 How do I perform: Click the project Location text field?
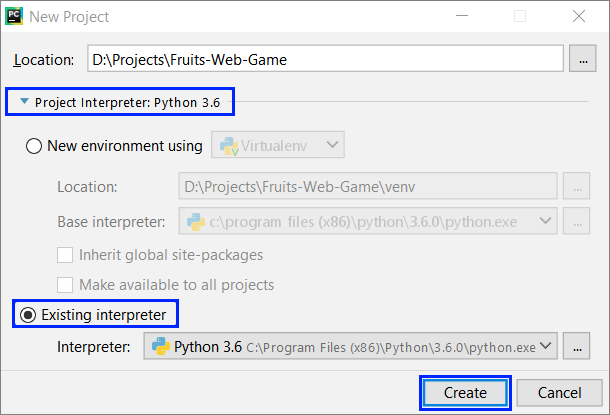click(324, 60)
